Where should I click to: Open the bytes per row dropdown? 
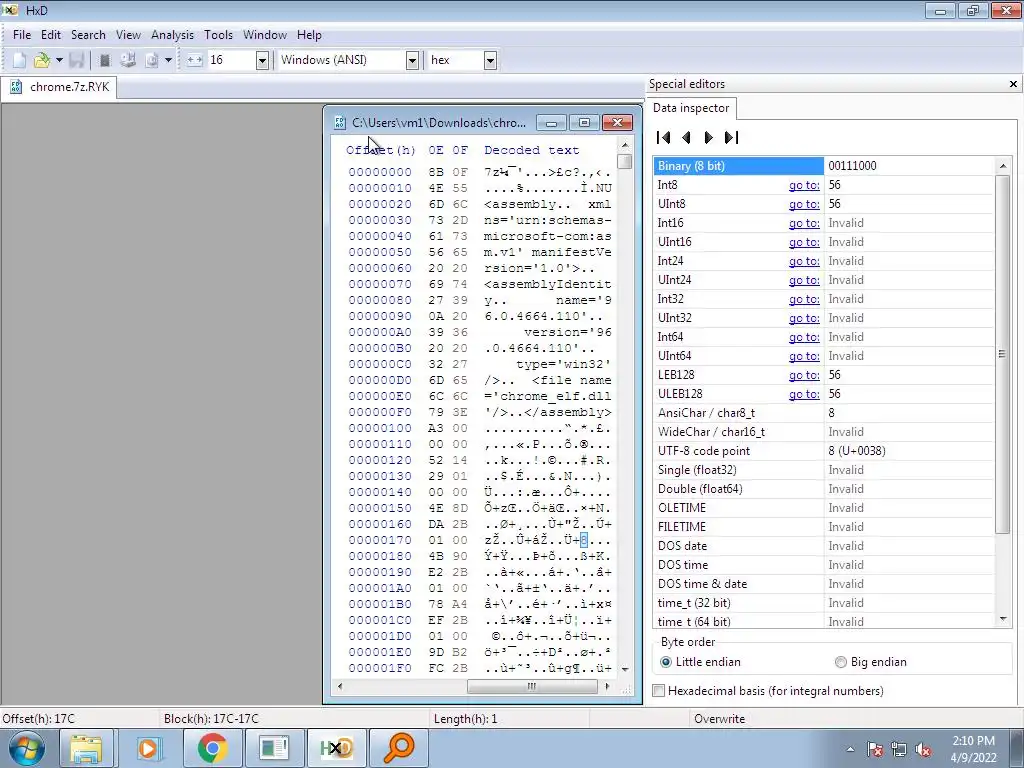click(262, 61)
